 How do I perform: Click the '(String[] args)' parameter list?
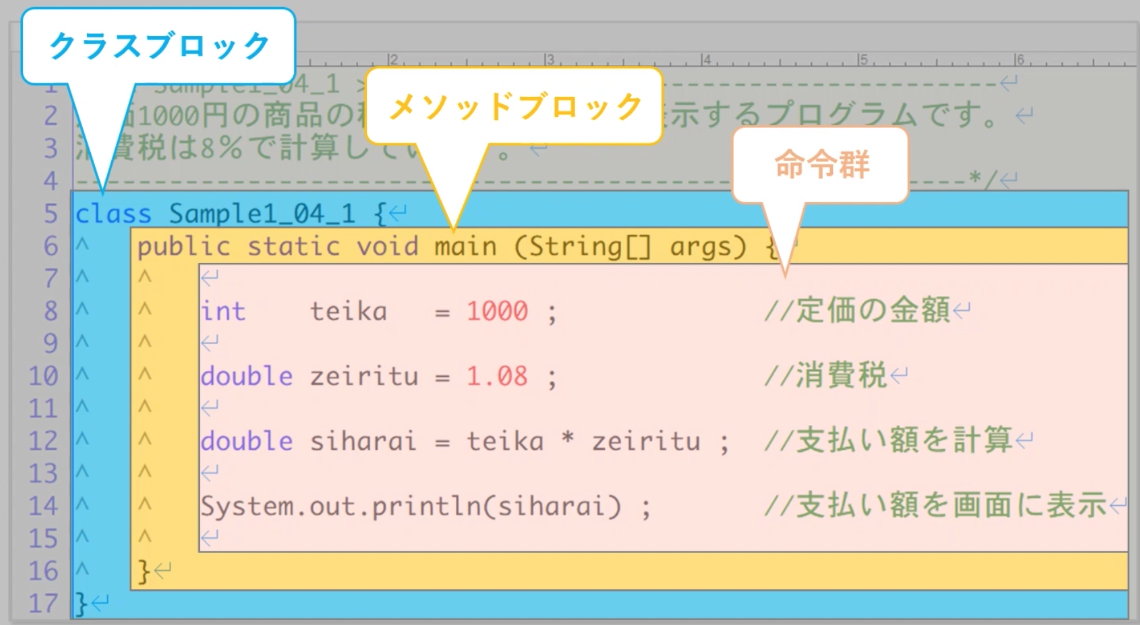point(630,247)
